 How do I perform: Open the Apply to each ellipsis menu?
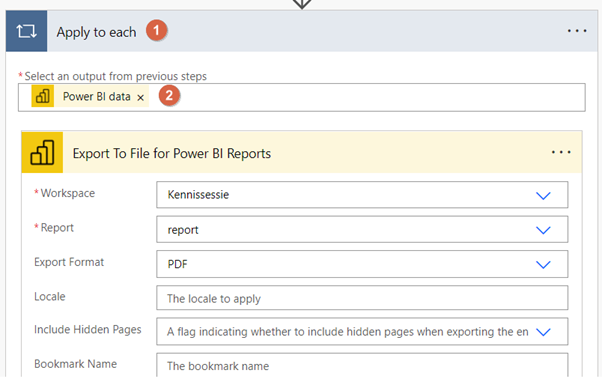click(577, 31)
